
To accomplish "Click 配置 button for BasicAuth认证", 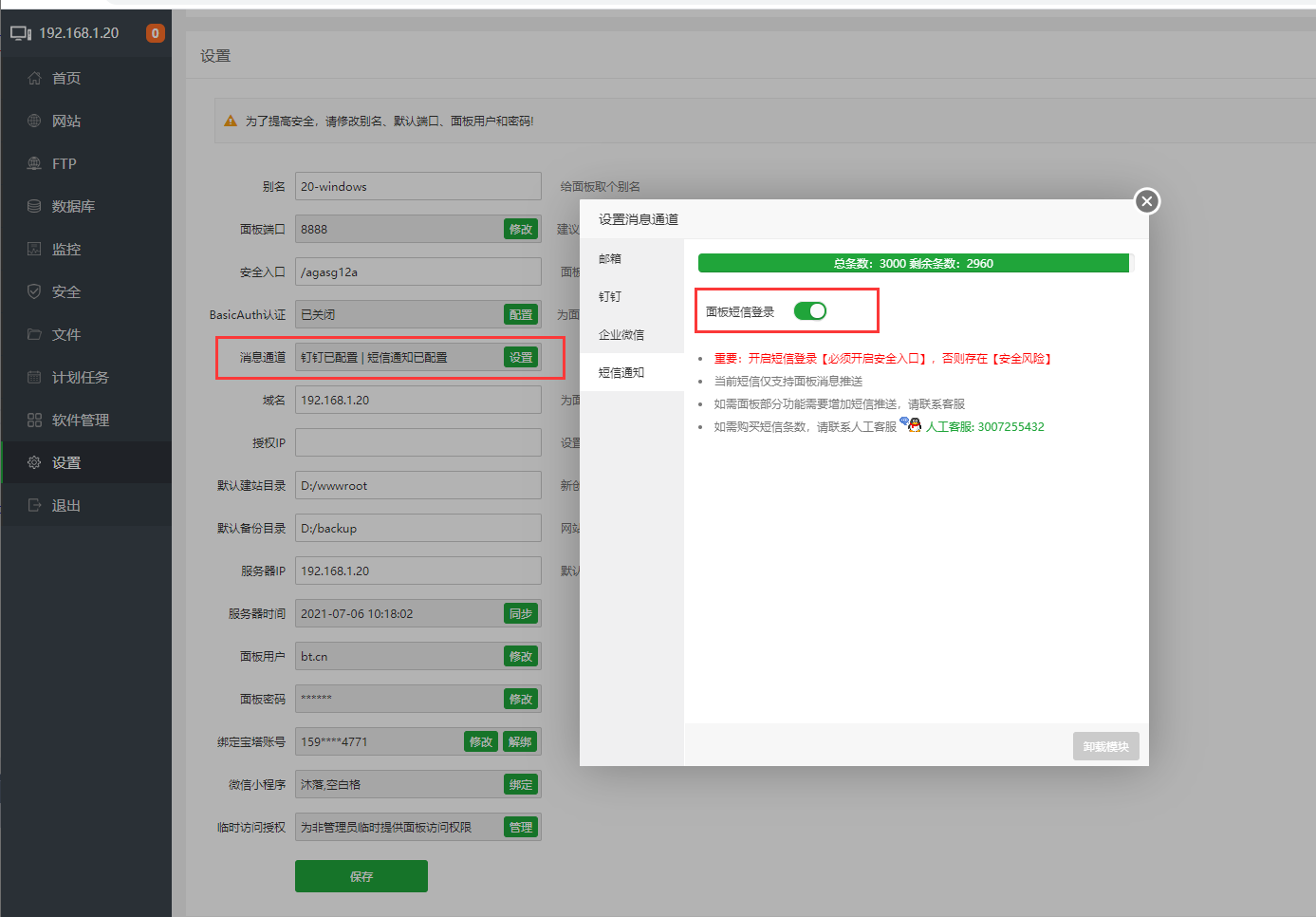I will coord(521,314).
